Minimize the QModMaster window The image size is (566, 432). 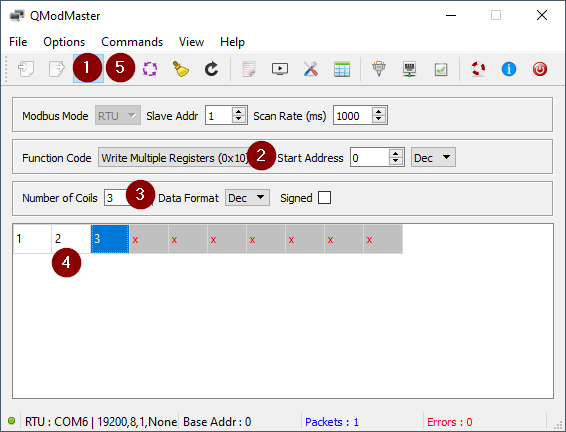451,15
